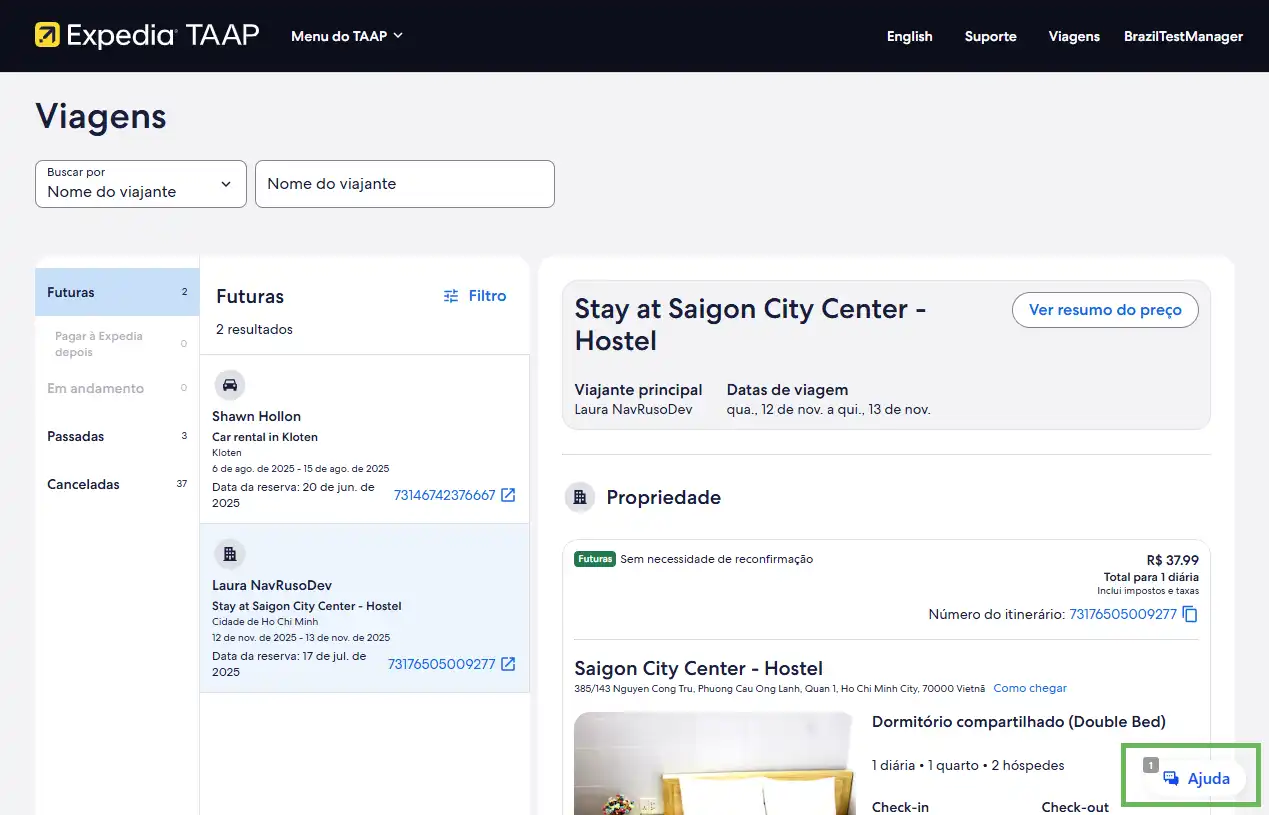Select the Passadas tab
The width and height of the screenshot is (1269, 815).
click(x=117, y=436)
